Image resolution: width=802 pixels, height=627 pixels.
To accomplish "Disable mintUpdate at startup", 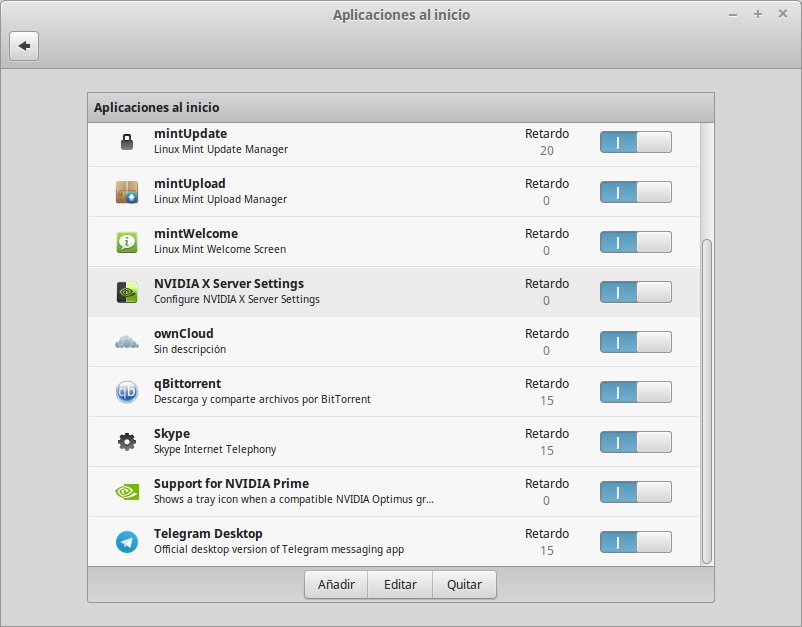I will point(636,142).
